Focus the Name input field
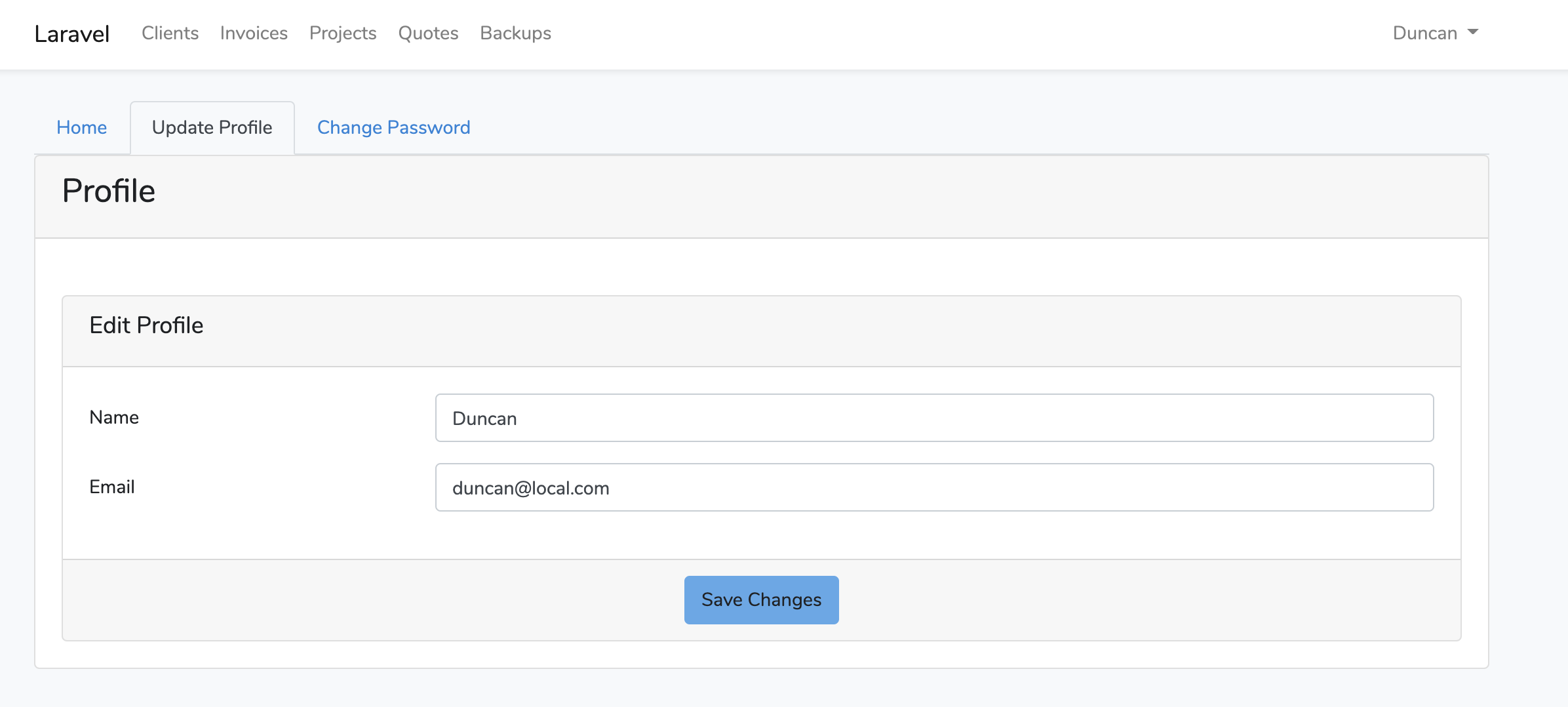The height and width of the screenshot is (707, 1568). [934, 418]
